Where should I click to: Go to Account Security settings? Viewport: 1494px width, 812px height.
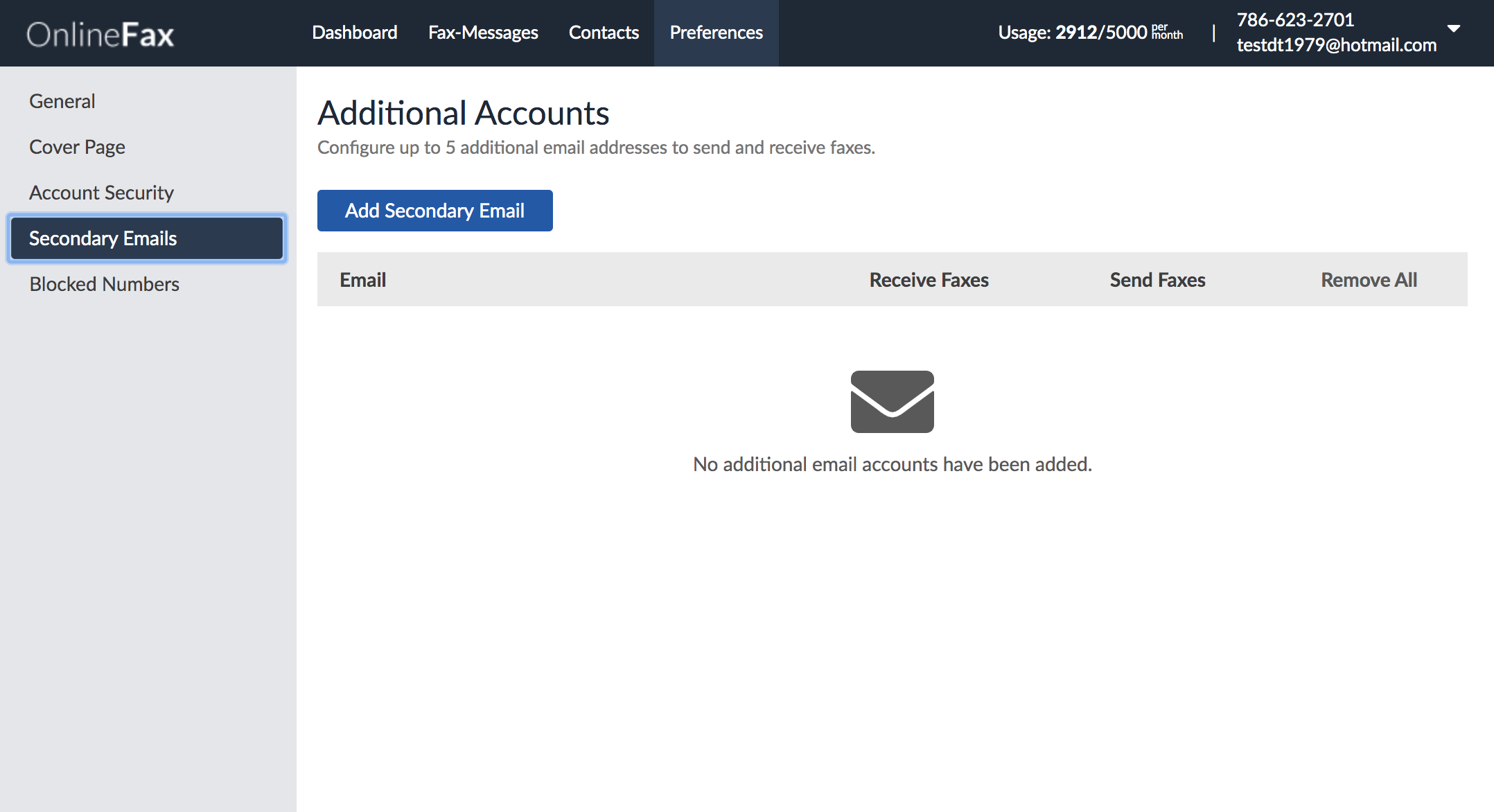[x=101, y=192]
